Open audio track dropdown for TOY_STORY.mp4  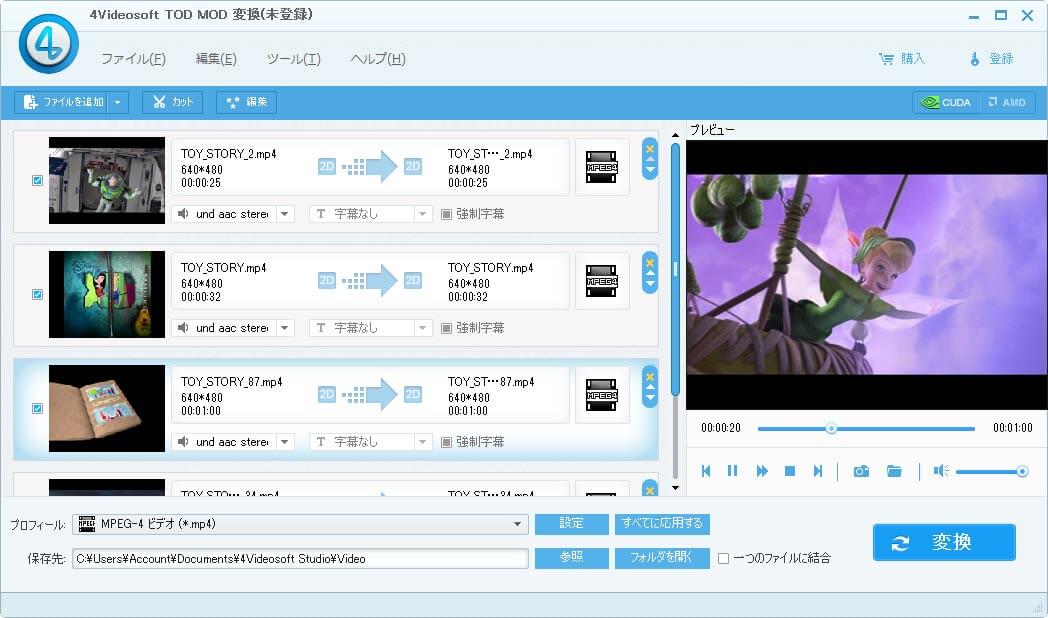pyautogui.click(x=285, y=328)
